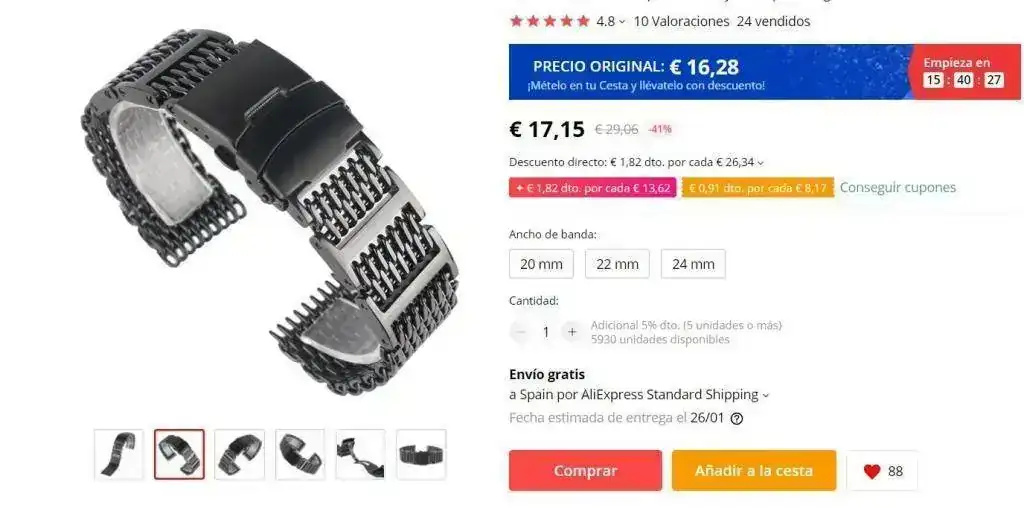Select the 20 mm band width option
Image resolution: width=1024 pixels, height=508 pixels.
point(541,264)
